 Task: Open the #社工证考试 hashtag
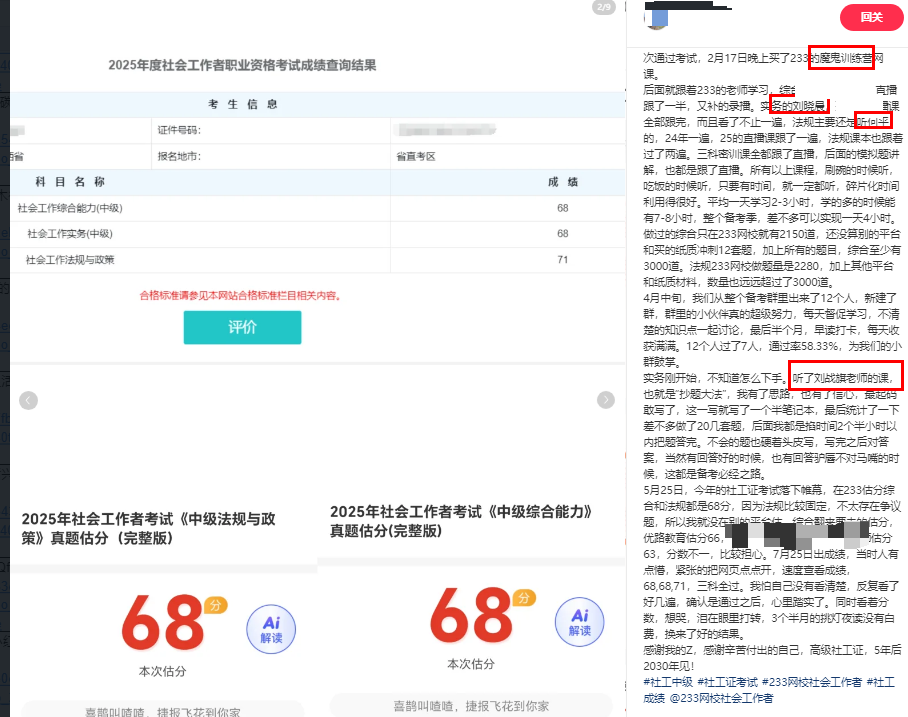[726, 681]
